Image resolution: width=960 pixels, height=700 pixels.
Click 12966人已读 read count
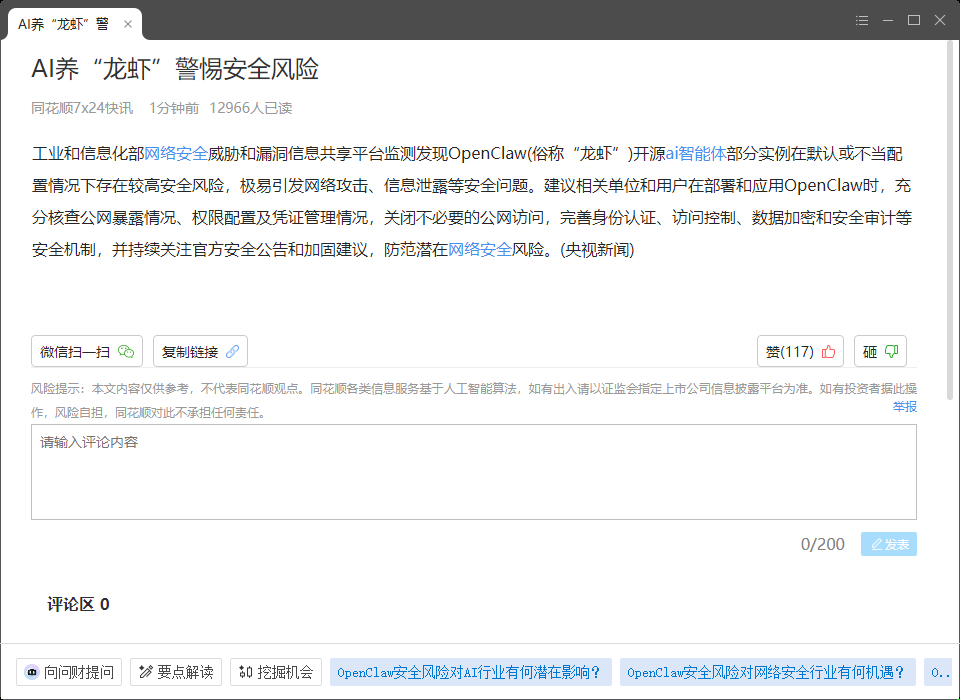point(250,108)
